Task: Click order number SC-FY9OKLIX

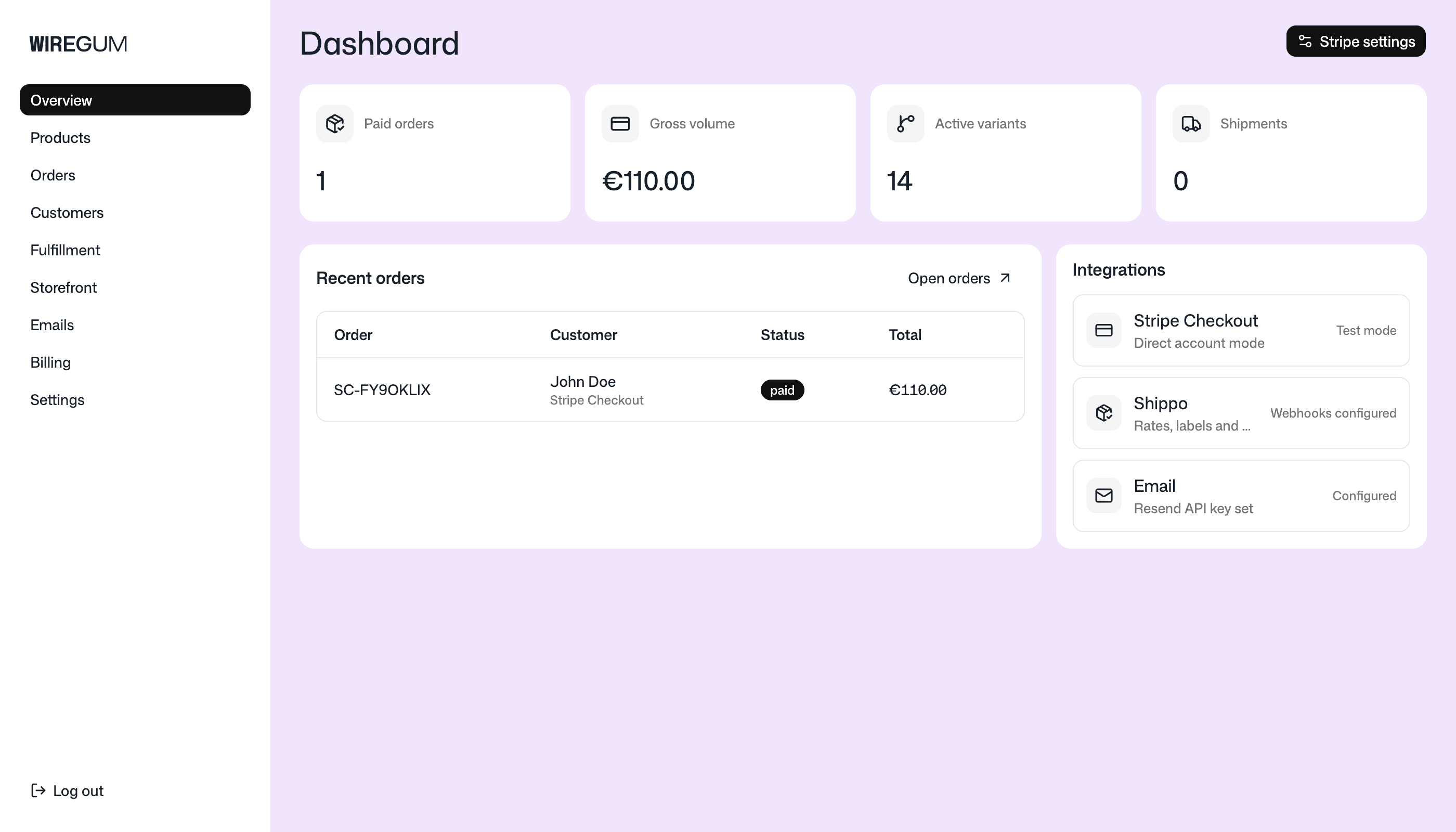Action: [382, 389]
